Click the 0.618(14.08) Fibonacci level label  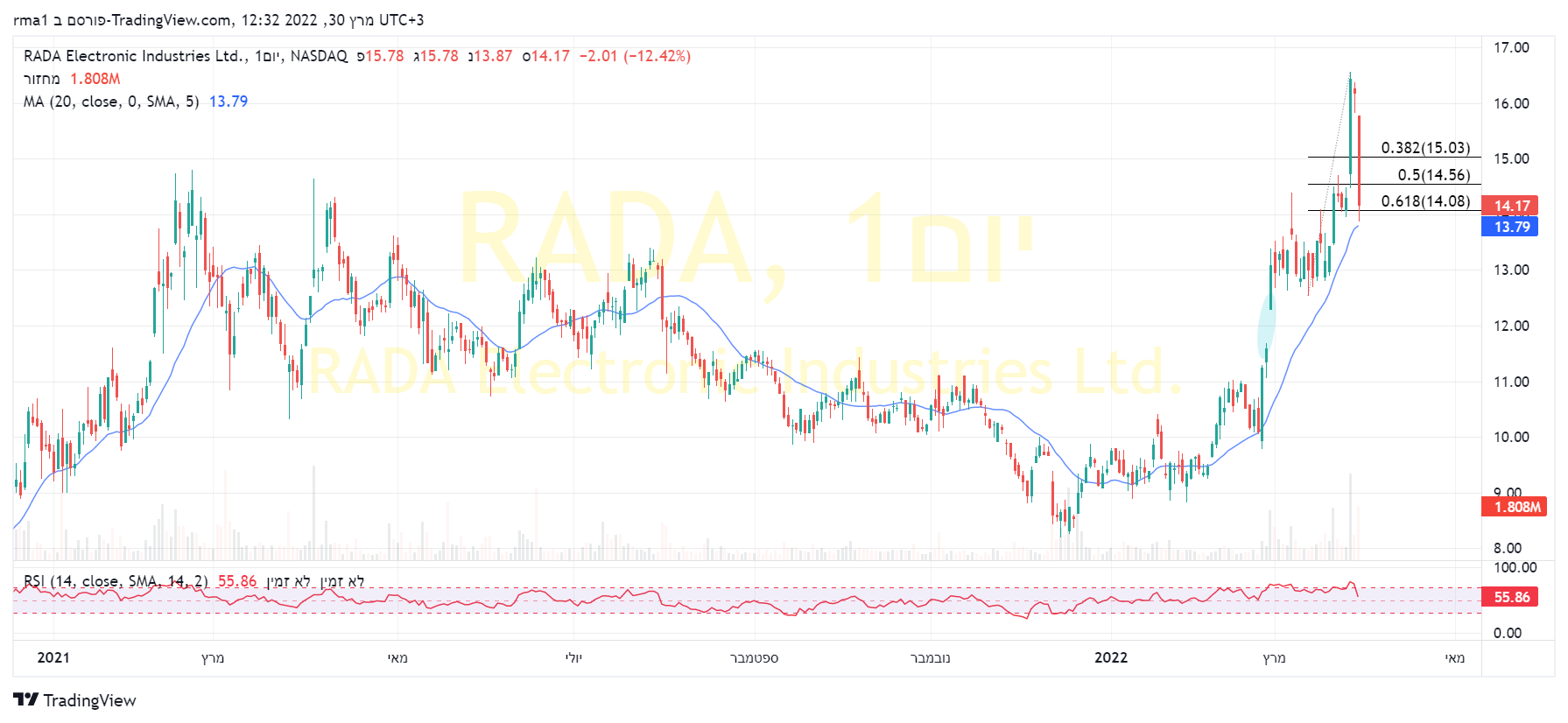point(1425,201)
